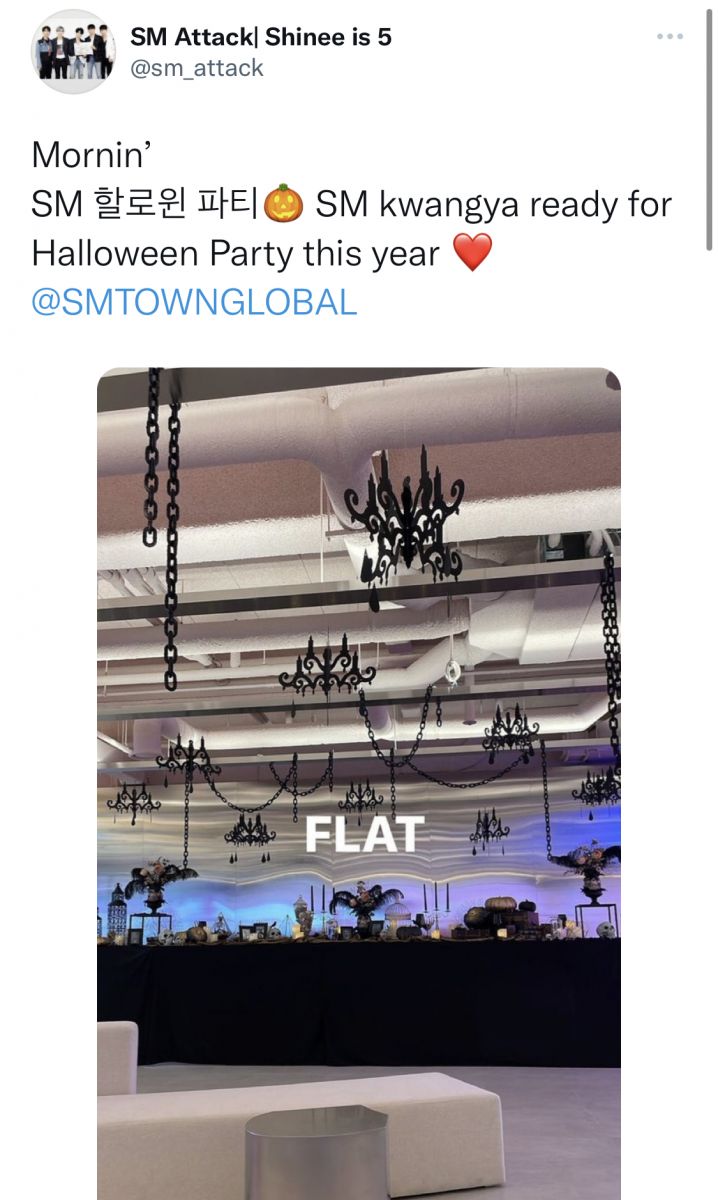The image size is (718, 1200).
Task: Click the text 'SM kwangya ready for'
Action: coord(494,205)
